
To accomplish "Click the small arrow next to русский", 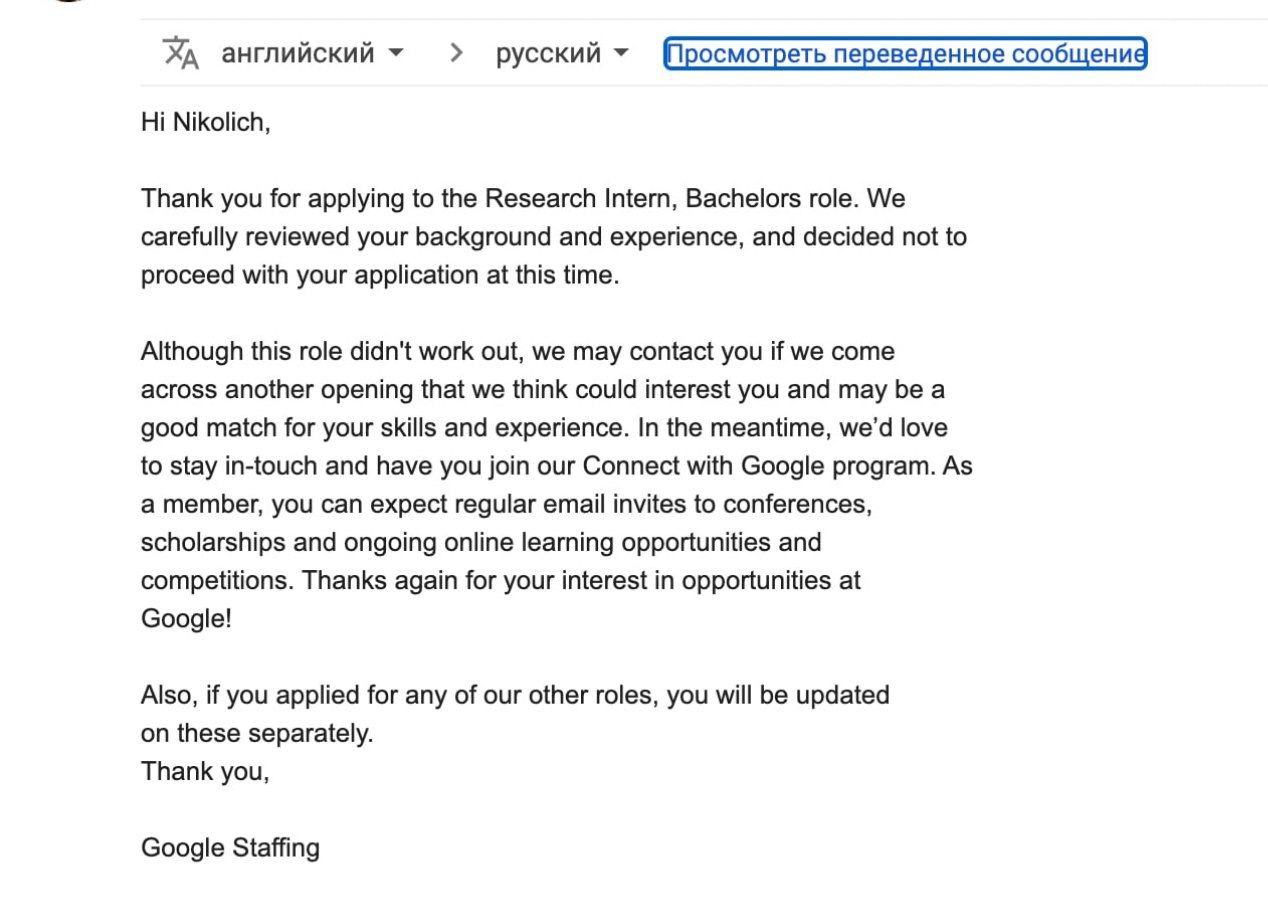I will pyautogui.click(x=621, y=52).
